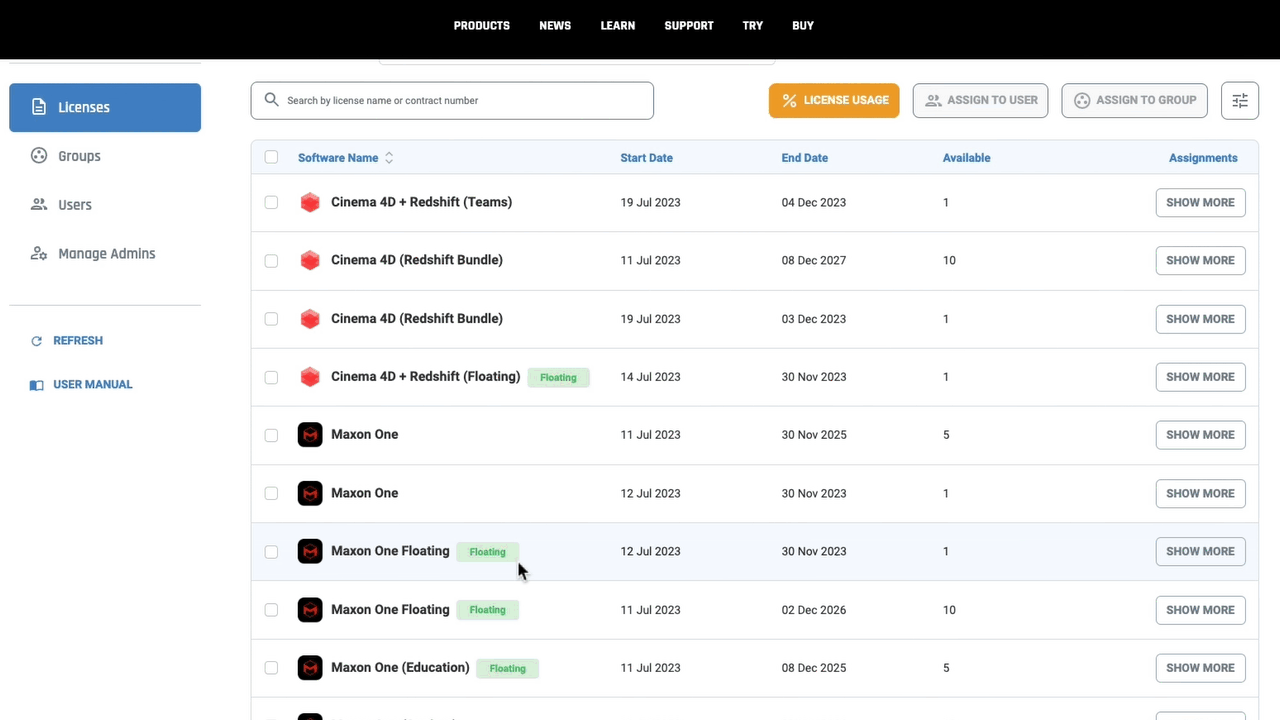The width and height of the screenshot is (1280, 720).
Task: Click the '08 Dec 2027' end date cell
Action: pyautogui.click(x=814, y=260)
